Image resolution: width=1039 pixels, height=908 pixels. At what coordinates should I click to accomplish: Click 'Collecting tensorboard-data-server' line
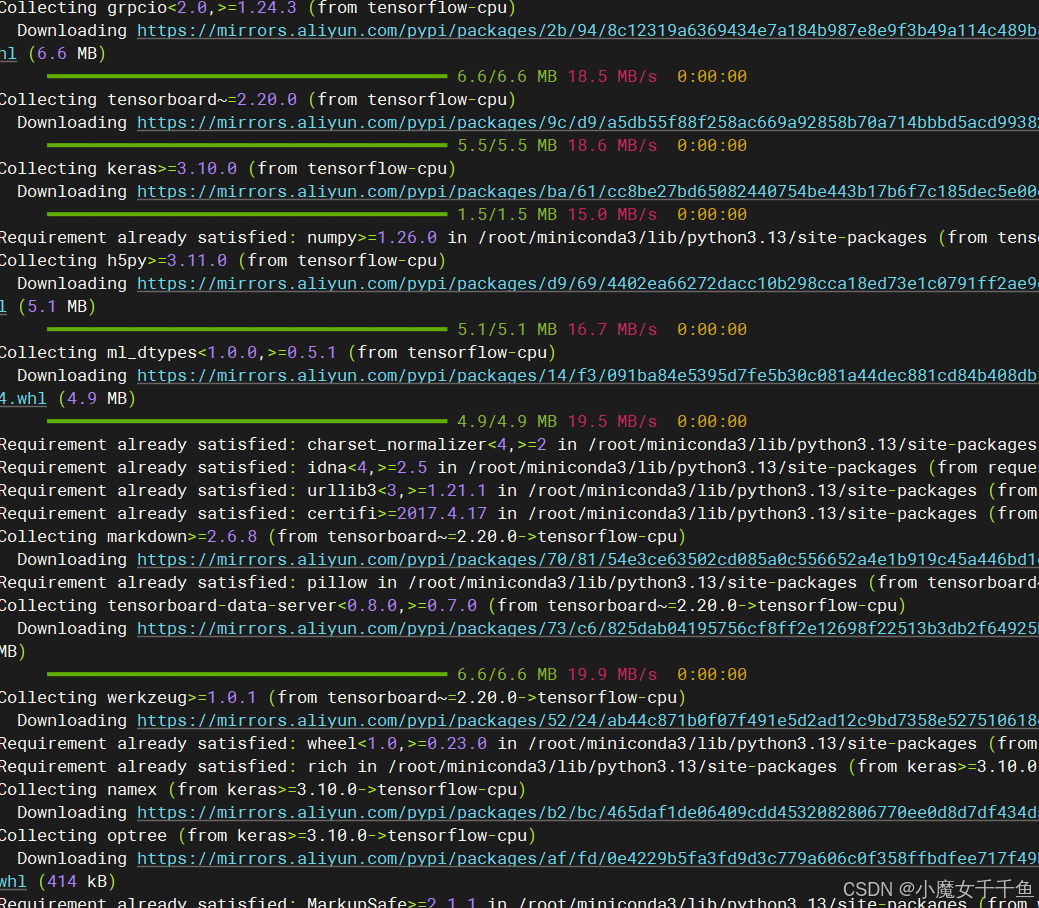click(x=453, y=605)
